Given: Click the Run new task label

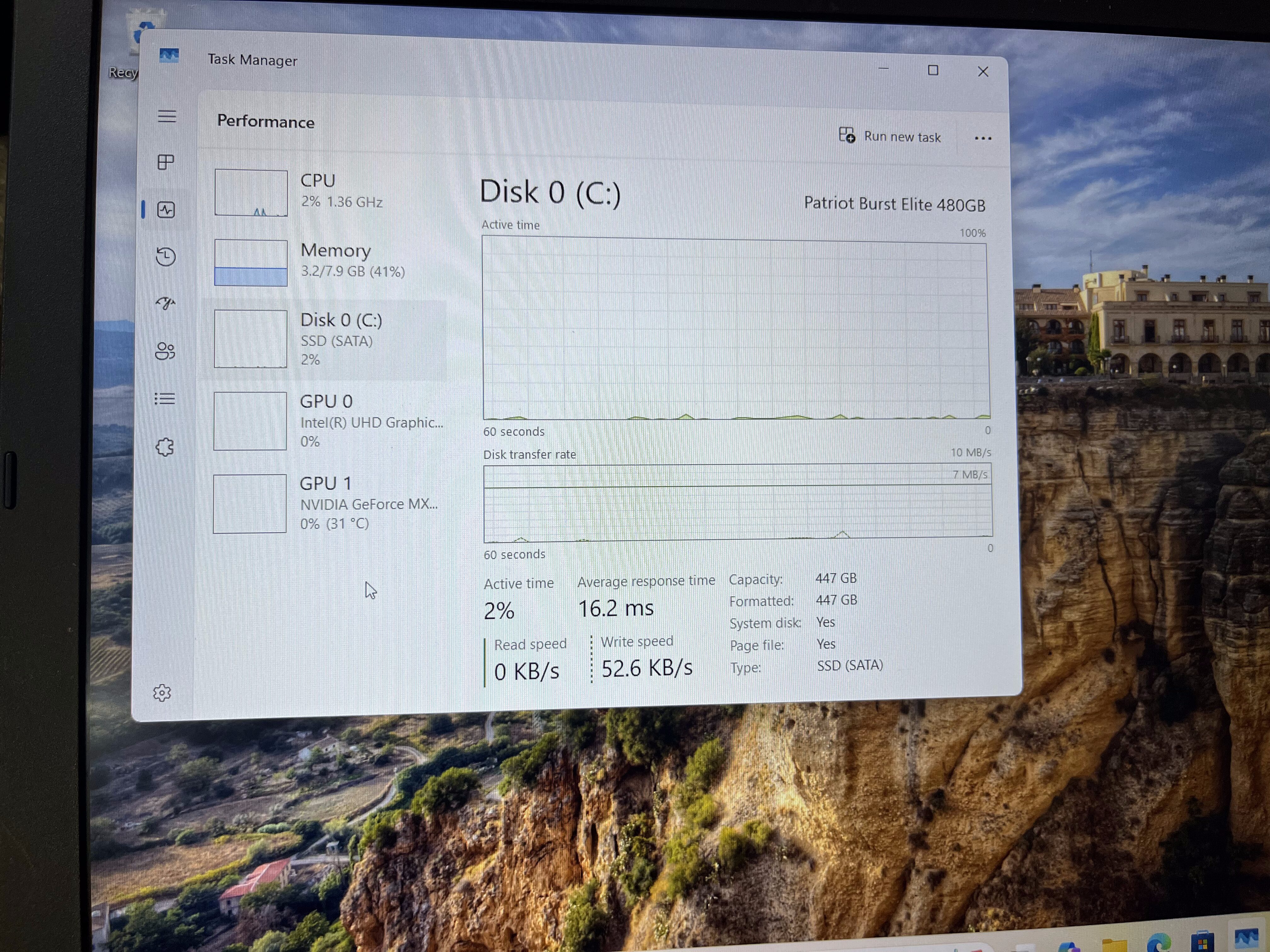Looking at the screenshot, I should pyautogui.click(x=902, y=137).
